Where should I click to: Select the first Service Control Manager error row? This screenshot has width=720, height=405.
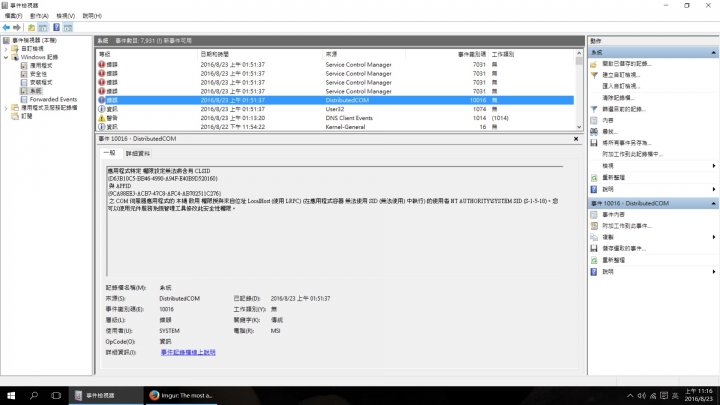335,65
